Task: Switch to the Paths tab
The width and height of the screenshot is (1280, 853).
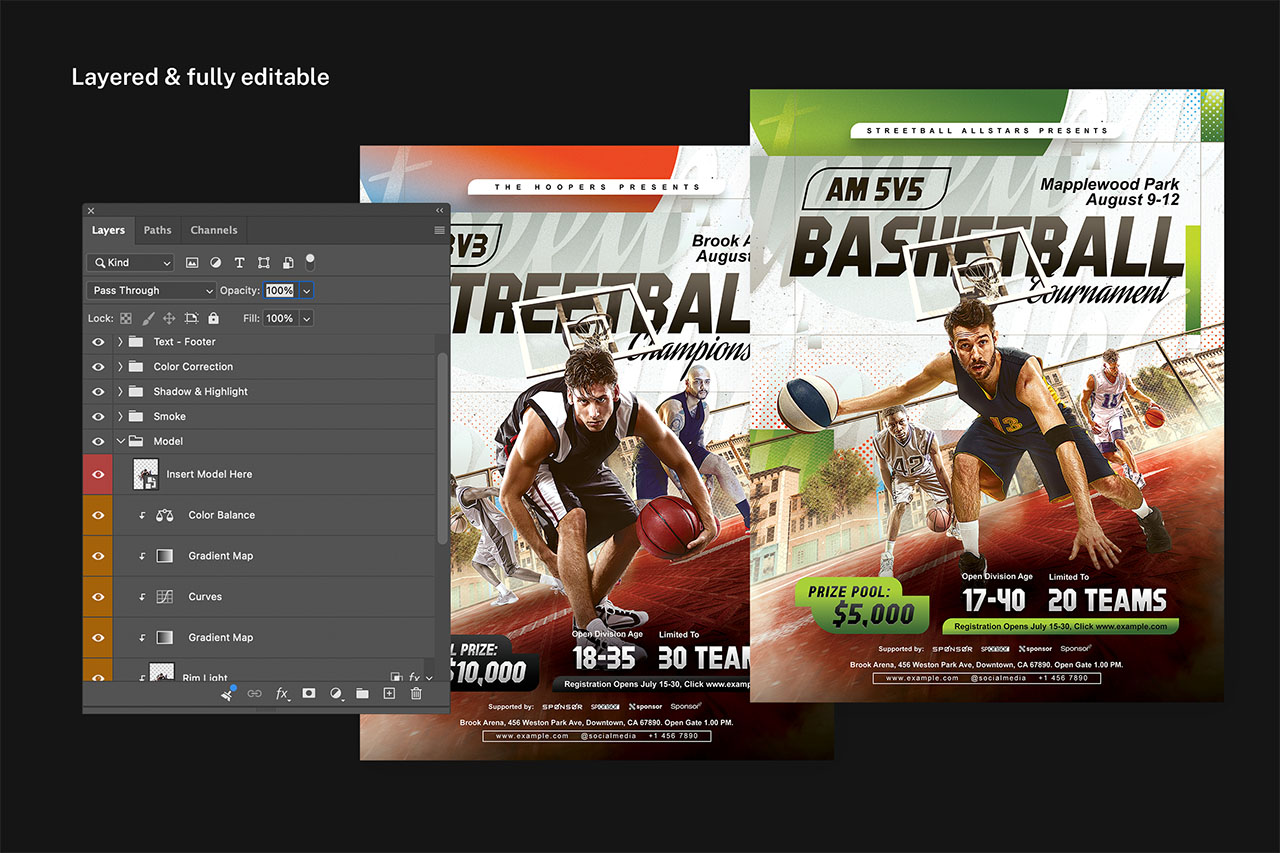Action: click(157, 230)
